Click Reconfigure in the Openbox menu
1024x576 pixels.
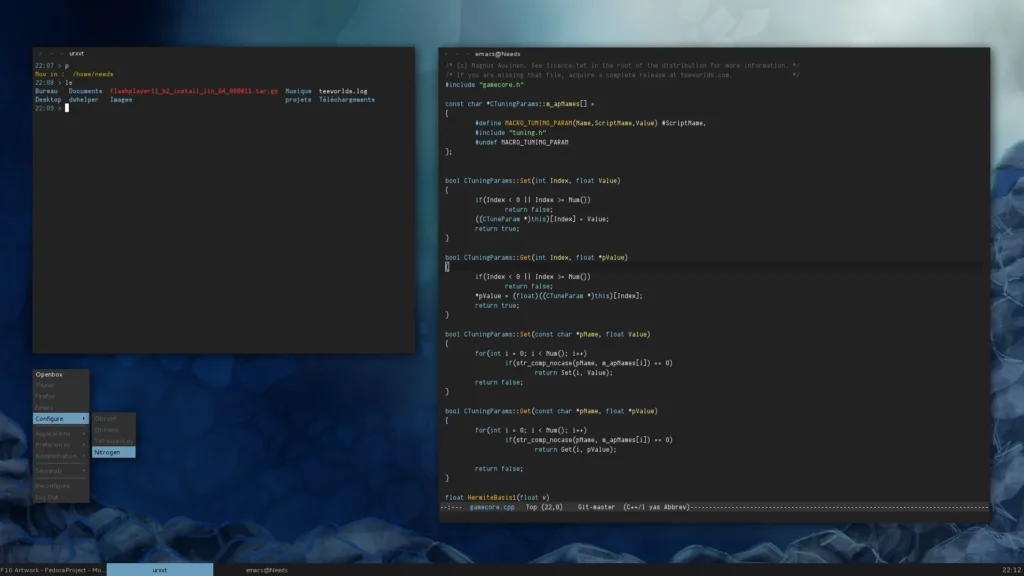53,485
